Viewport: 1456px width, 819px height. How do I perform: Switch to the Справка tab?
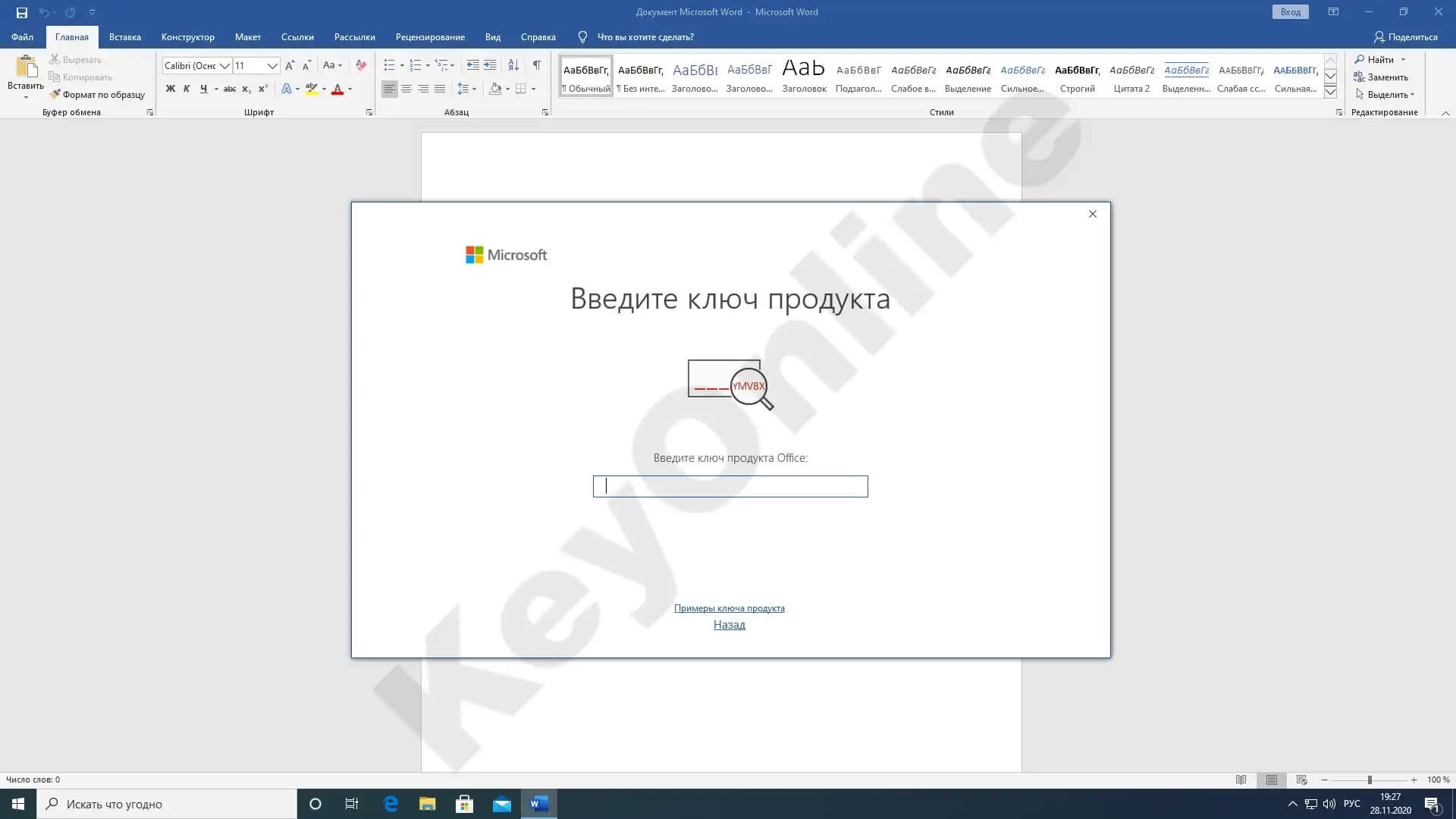[538, 37]
